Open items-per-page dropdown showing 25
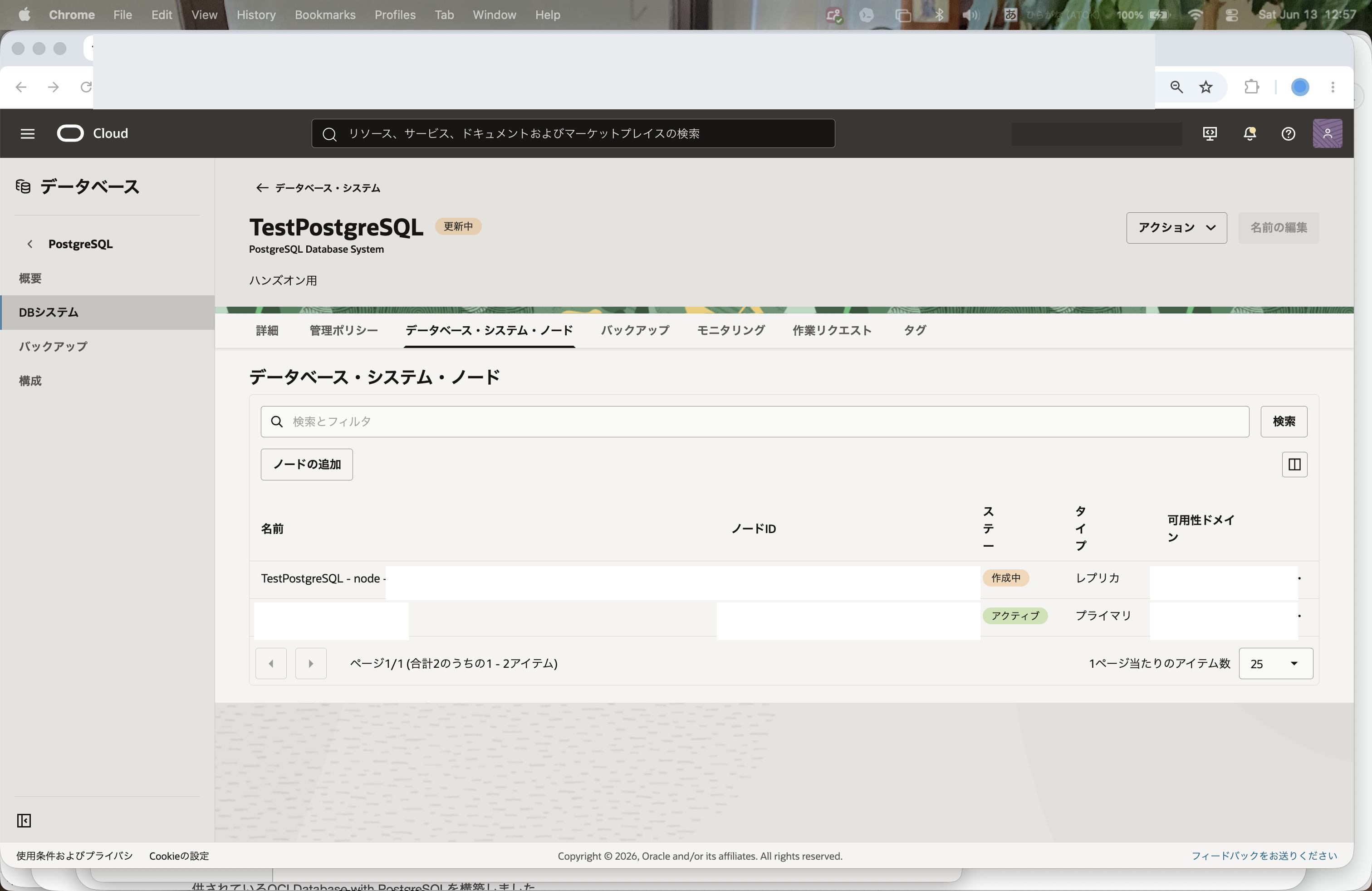The width and height of the screenshot is (1372, 891). 1276,663
